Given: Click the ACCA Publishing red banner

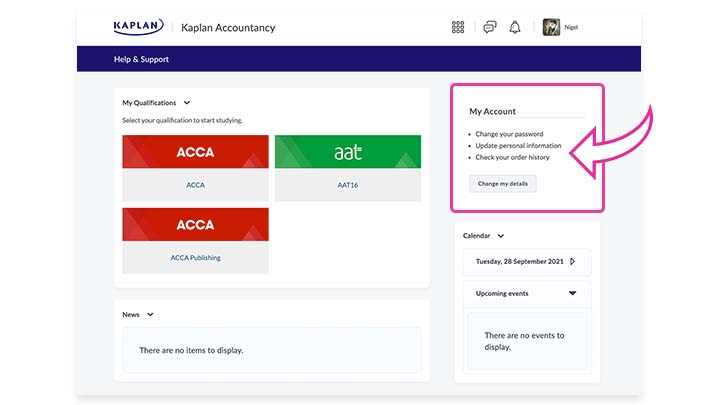Looking at the screenshot, I should [x=195, y=224].
